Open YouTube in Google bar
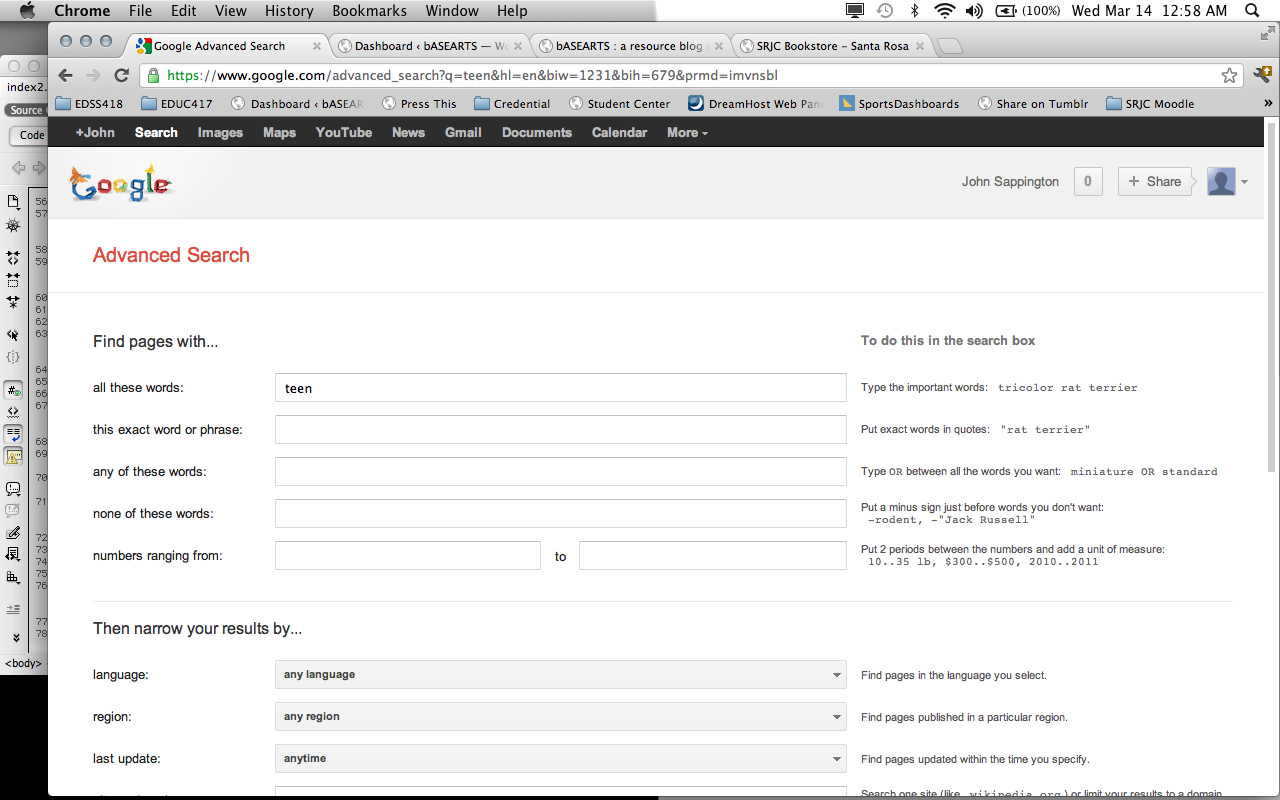Image resolution: width=1280 pixels, height=800 pixels. [x=344, y=132]
